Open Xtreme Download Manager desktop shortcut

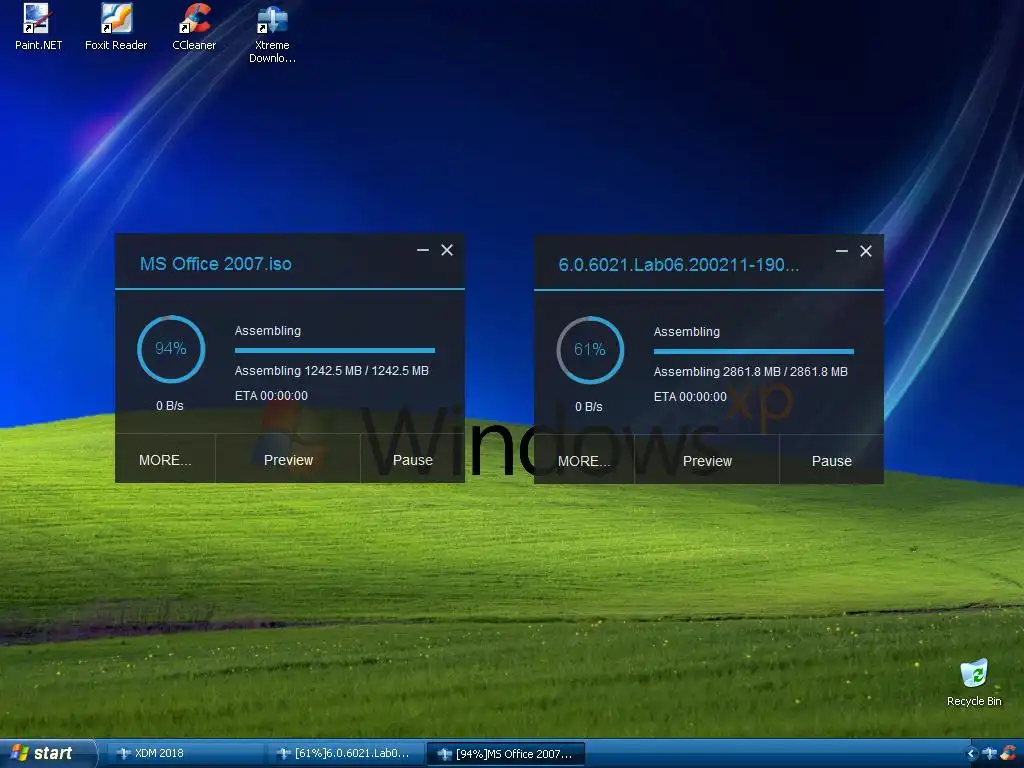click(x=272, y=33)
